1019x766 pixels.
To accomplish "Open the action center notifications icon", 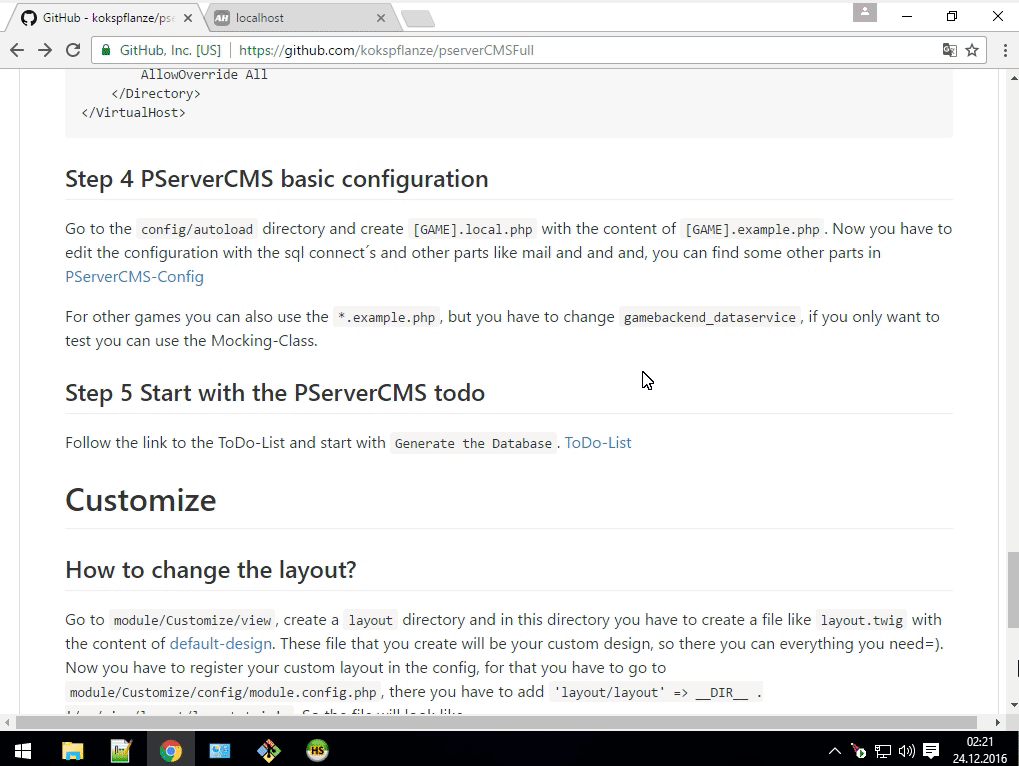I will point(931,750).
